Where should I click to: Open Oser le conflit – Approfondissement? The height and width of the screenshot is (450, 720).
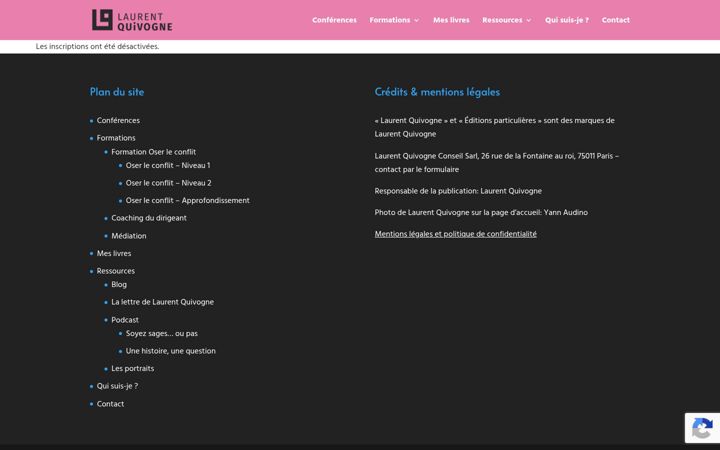188,201
